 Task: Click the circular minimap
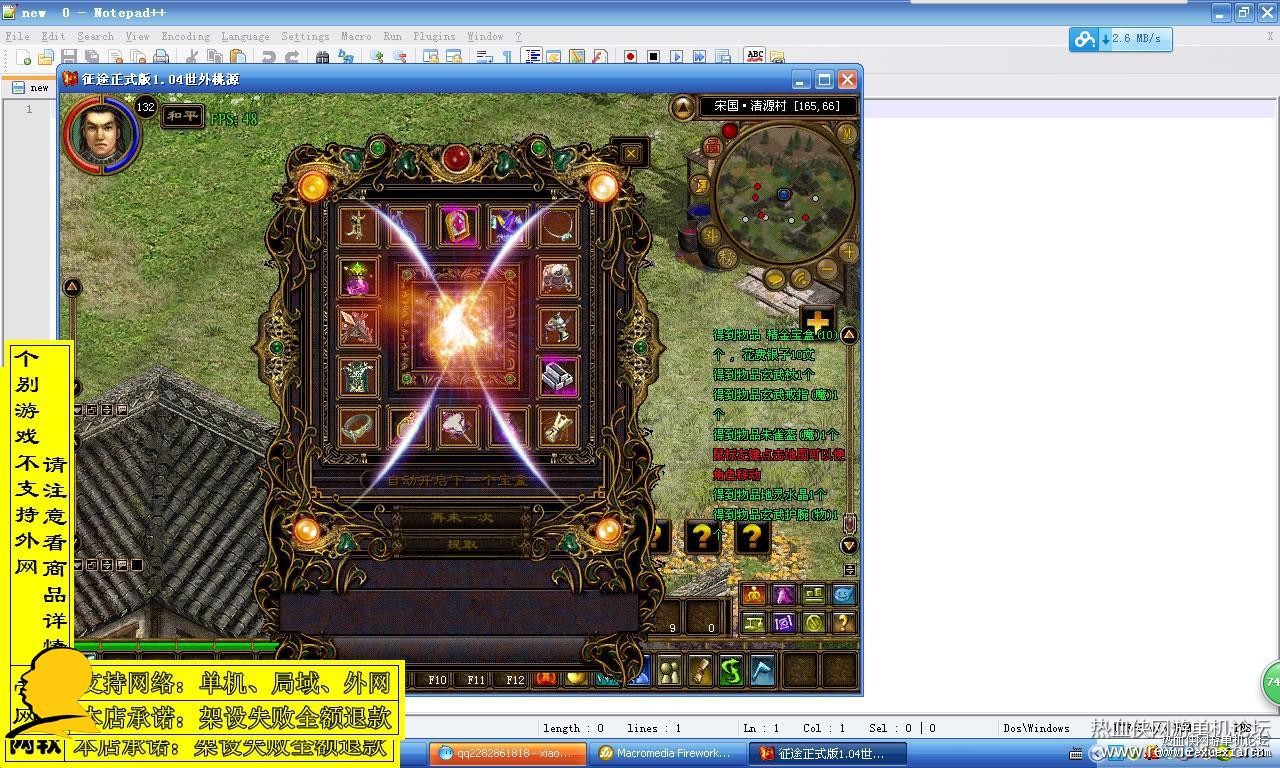pos(785,194)
